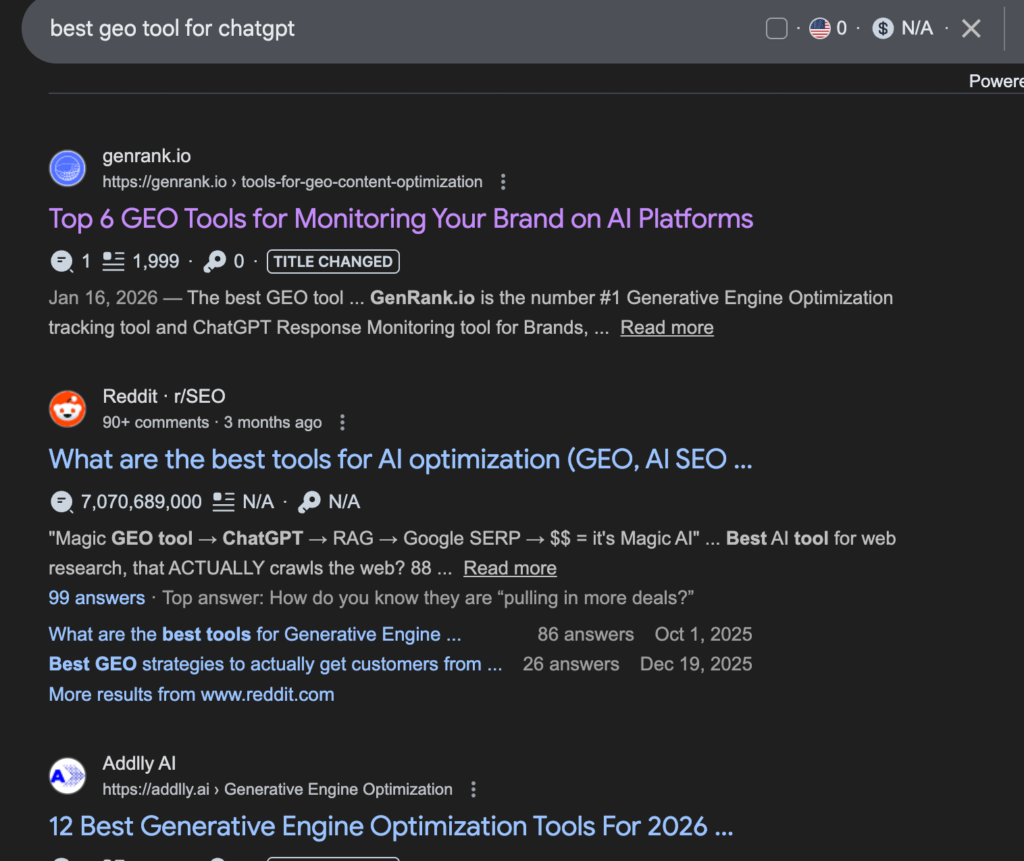Click the Addlly AI favicon
This screenshot has width=1024, height=861.
pos(68,776)
